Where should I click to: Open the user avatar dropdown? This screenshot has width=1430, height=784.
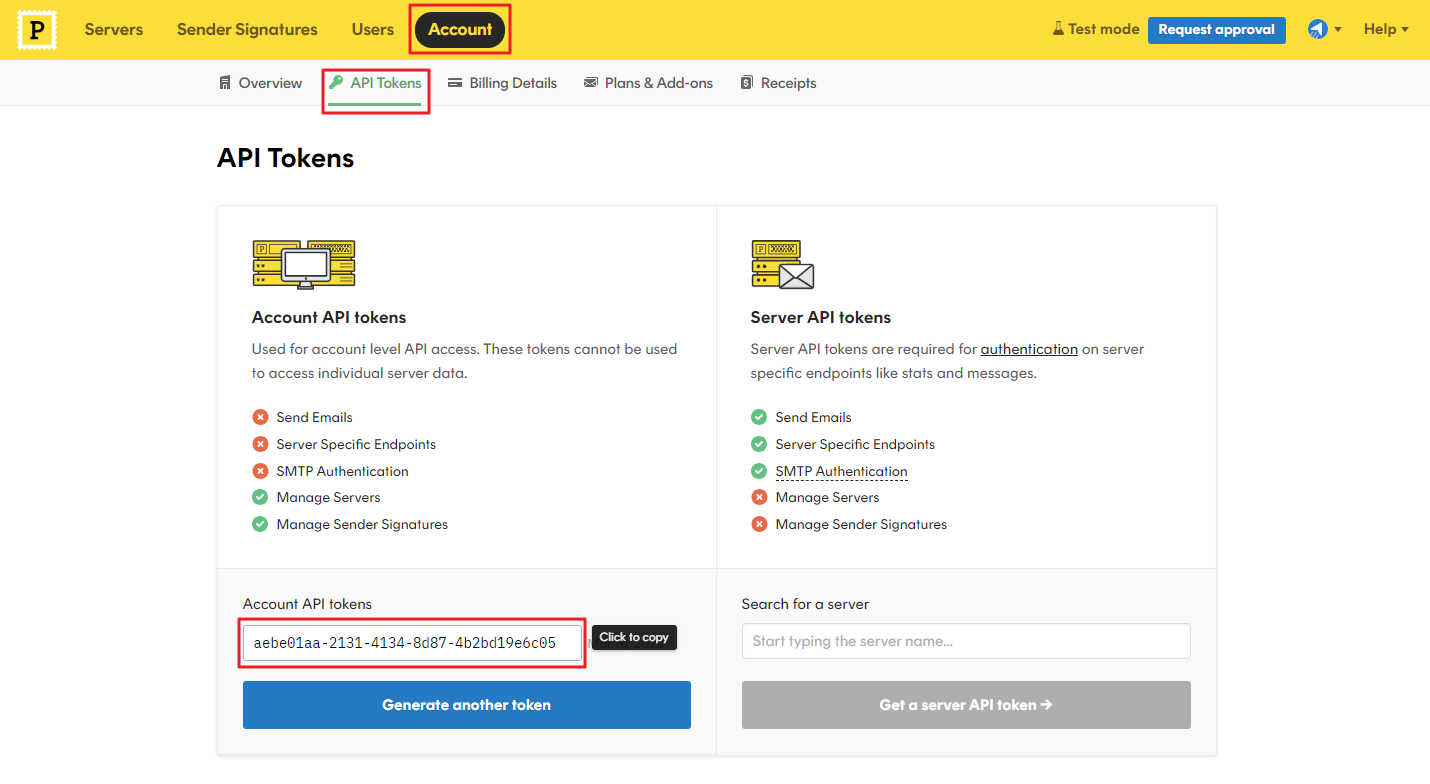click(1324, 30)
